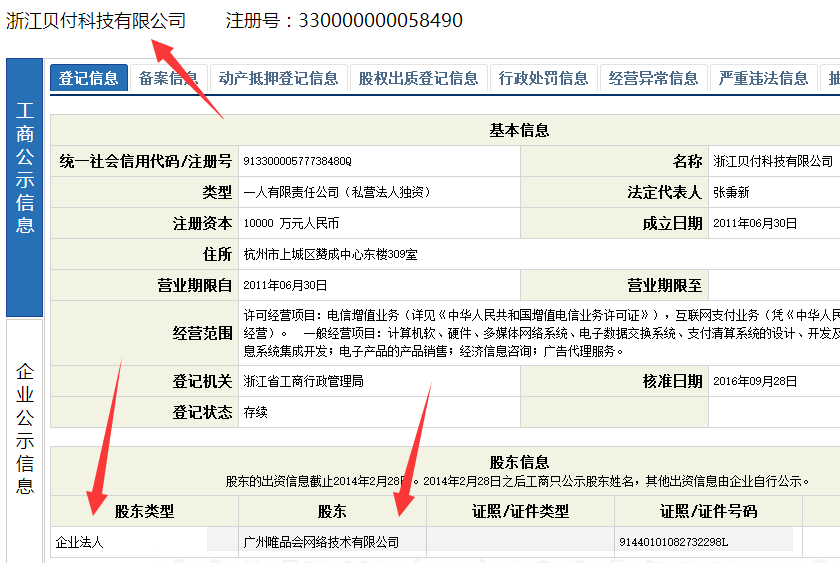Click the shareholder type cell 企业法人
This screenshot has height=563, width=840.
click(79, 543)
